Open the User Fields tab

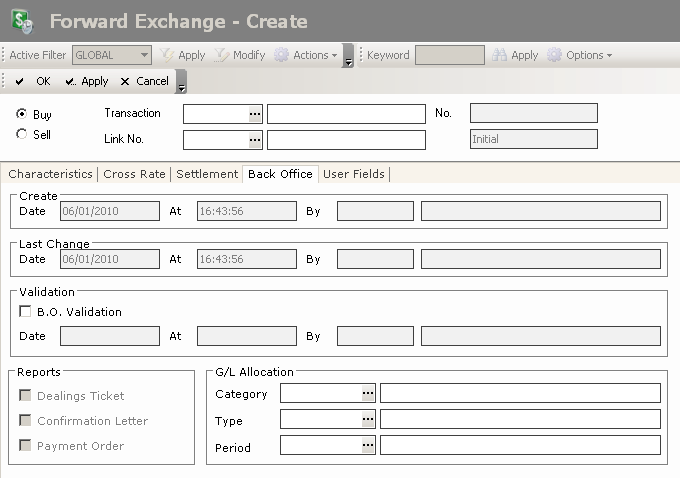coord(353,174)
